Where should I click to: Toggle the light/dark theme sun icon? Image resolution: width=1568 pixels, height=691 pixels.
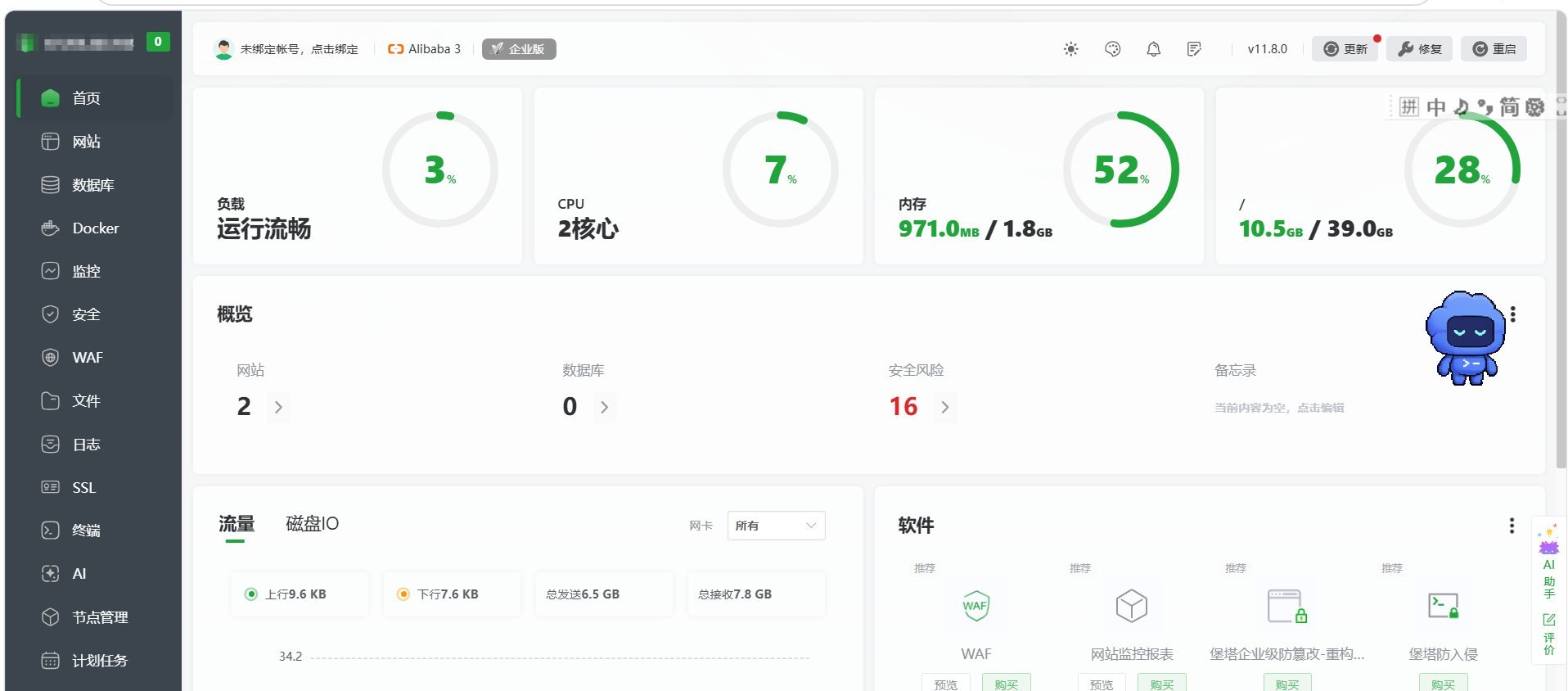(x=1070, y=49)
